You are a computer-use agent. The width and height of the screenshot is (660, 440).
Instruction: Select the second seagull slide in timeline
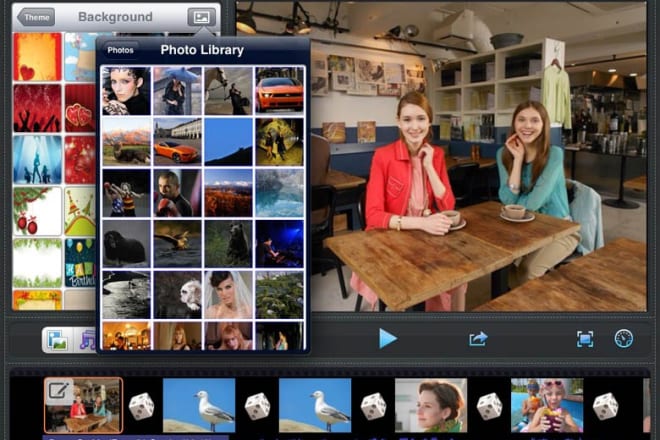coord(315,405)
